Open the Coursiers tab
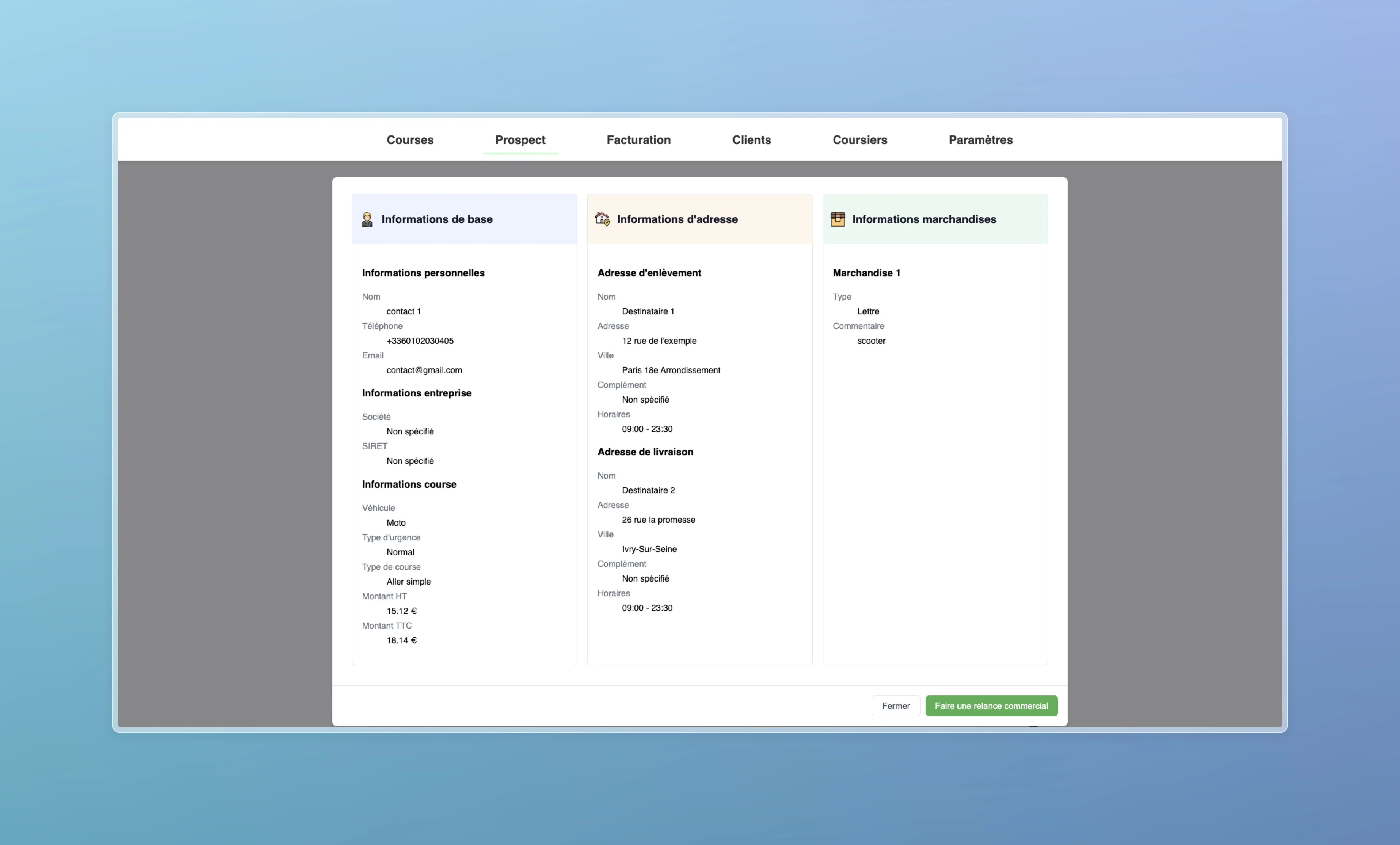This screenshot has width=1400, height=845. click(x=860, y=140)
